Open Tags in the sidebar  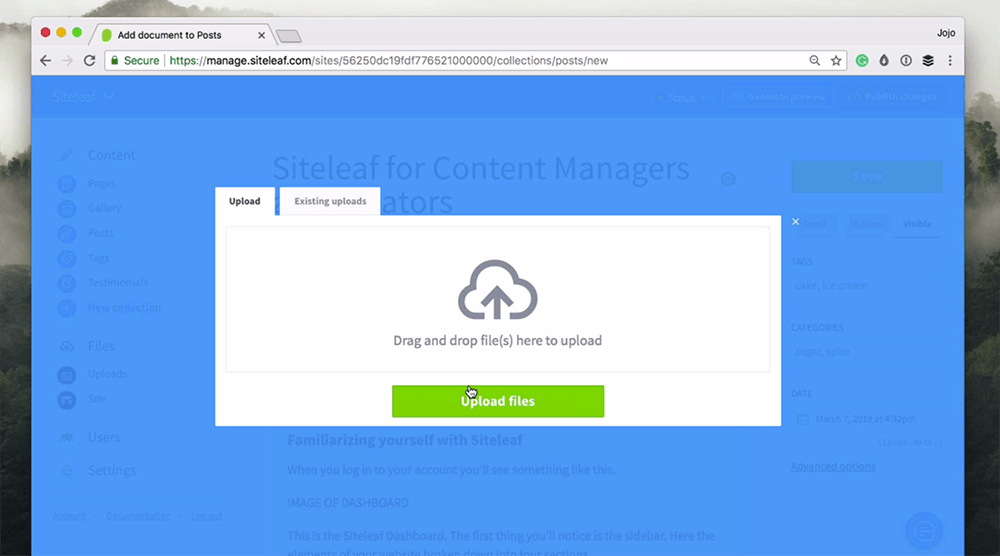[x=98, y=258]
